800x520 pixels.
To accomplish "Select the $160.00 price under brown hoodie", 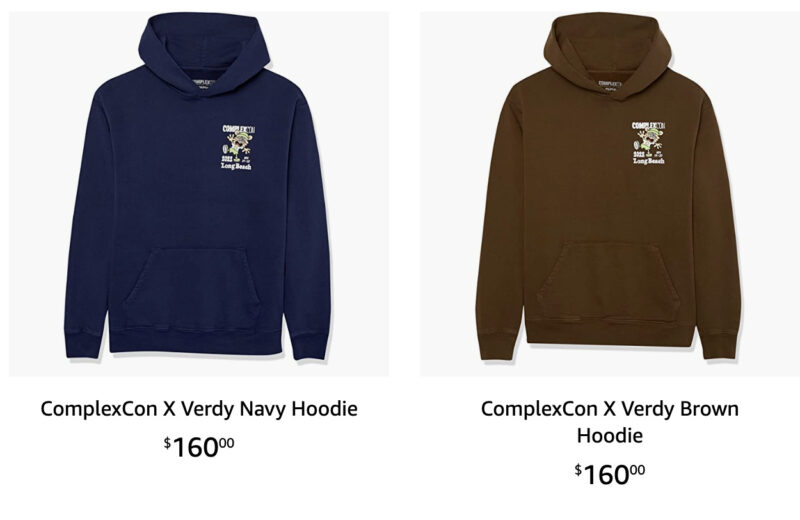I will pos(610,475).
